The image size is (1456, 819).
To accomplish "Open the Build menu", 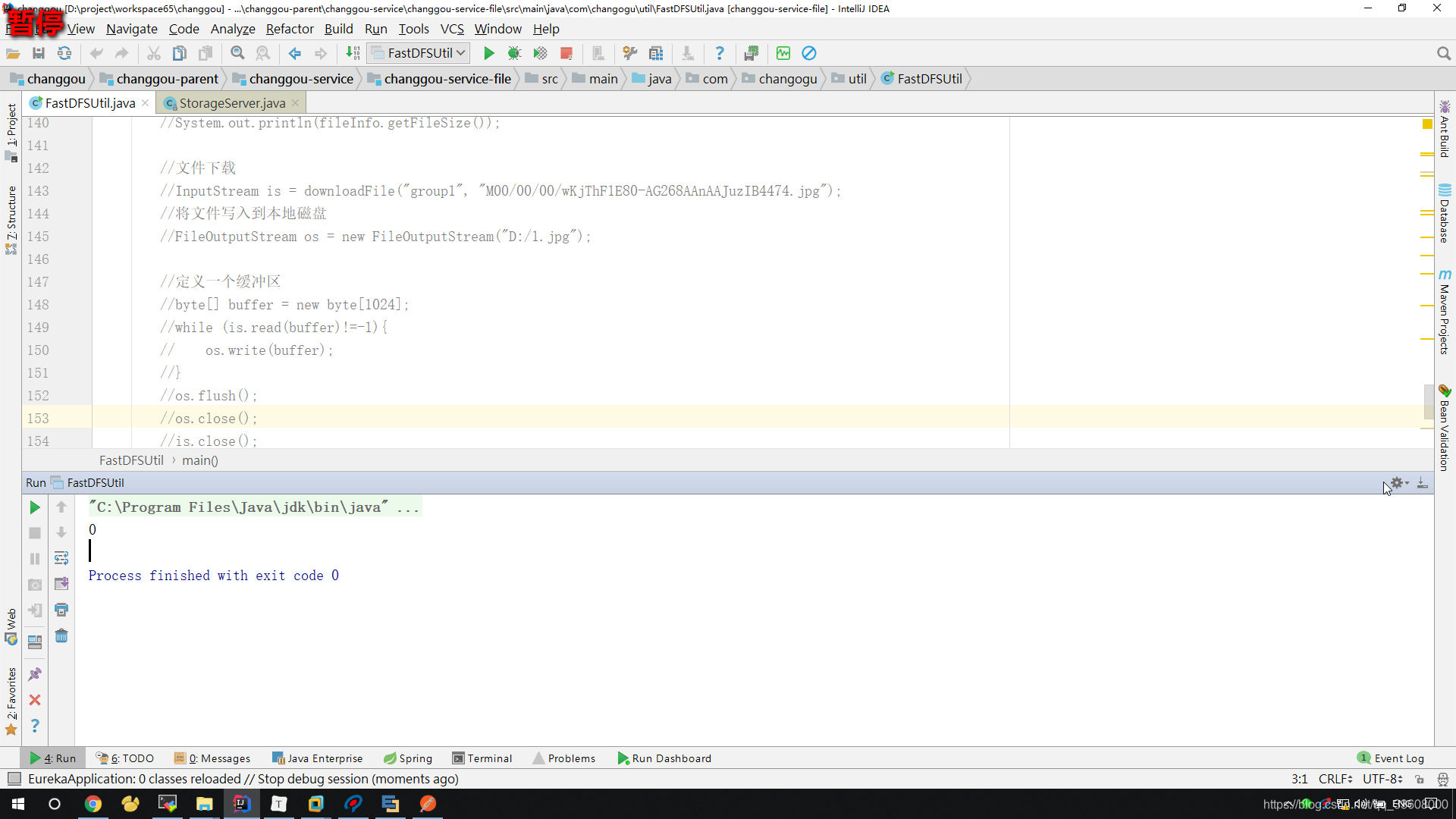I will pyautogui.click(x=339, y=29).
